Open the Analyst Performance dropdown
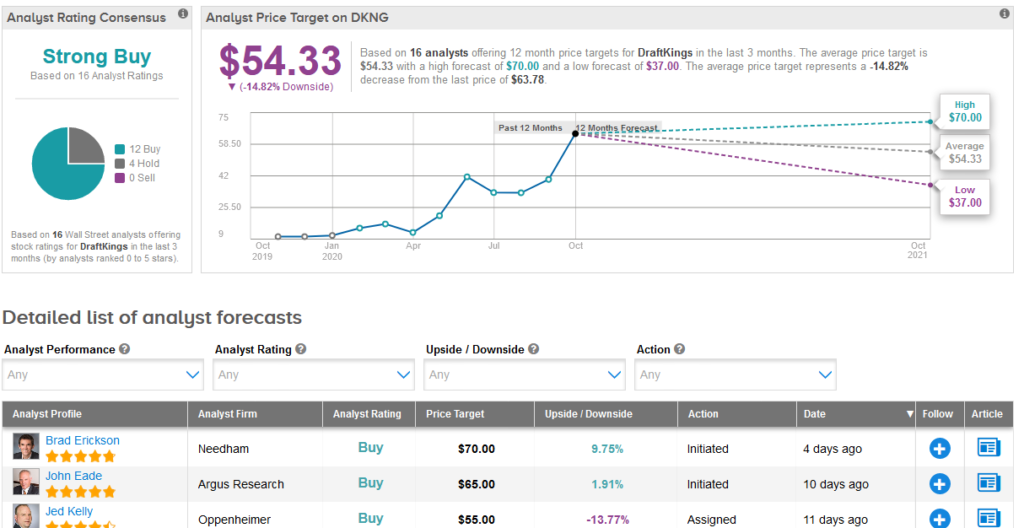Screen dimensions: 1024x528 point(103,375)
